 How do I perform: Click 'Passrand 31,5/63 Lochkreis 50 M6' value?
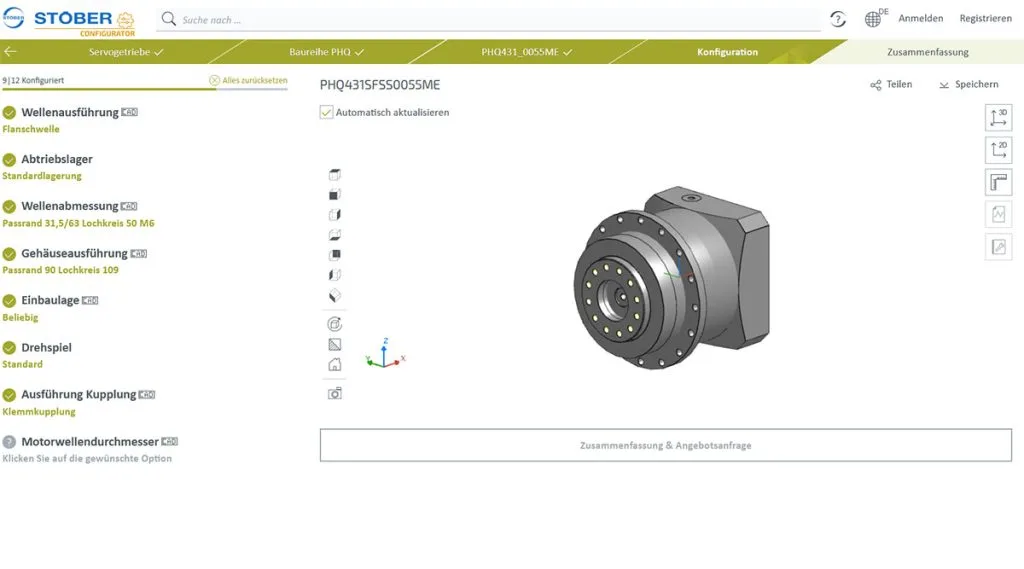click(x=78, y=223)
